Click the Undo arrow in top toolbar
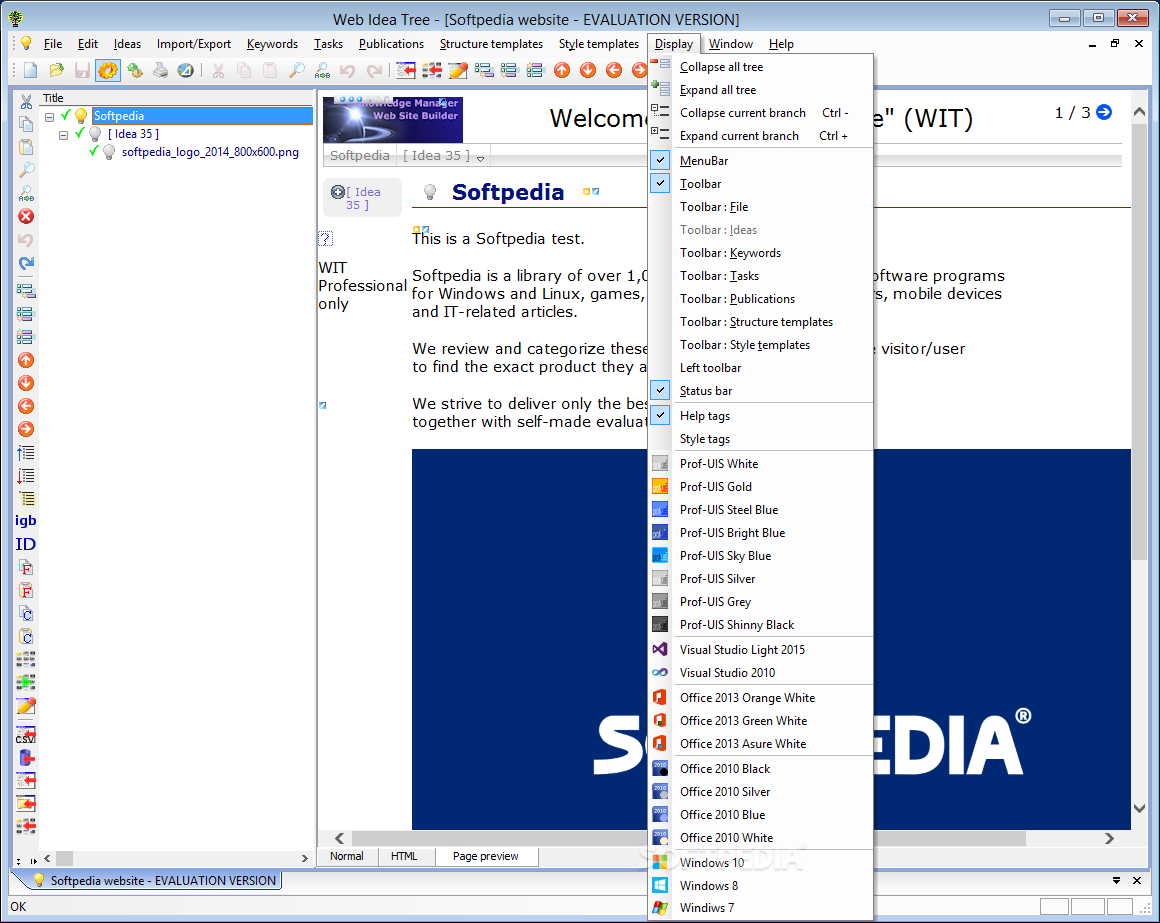This screenshot has height=923, width=1160. (x=347, y=70)
